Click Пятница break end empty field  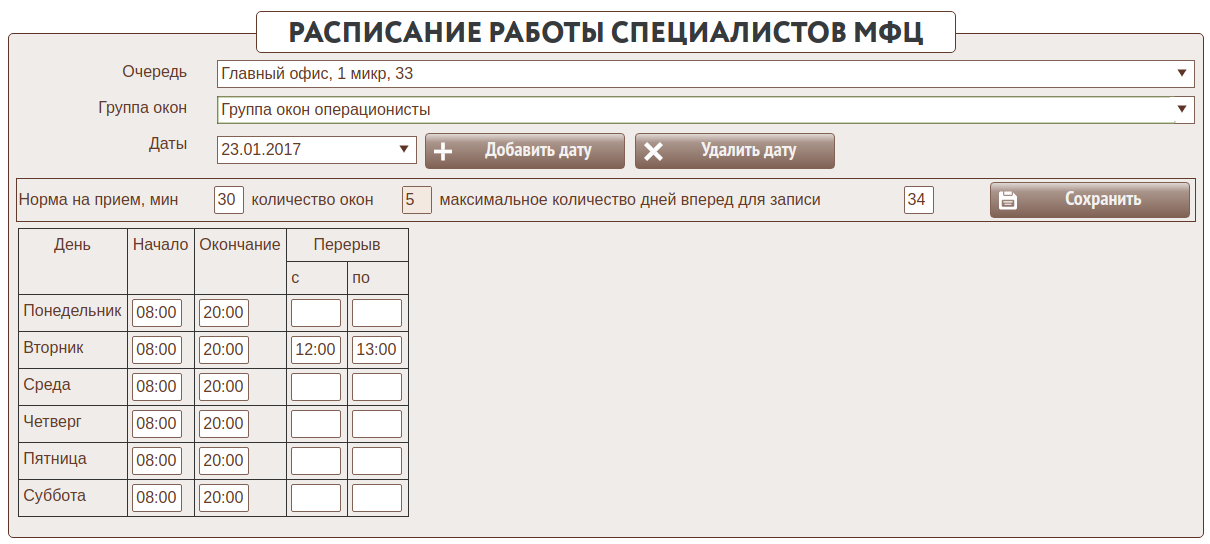tap(377, 461)
